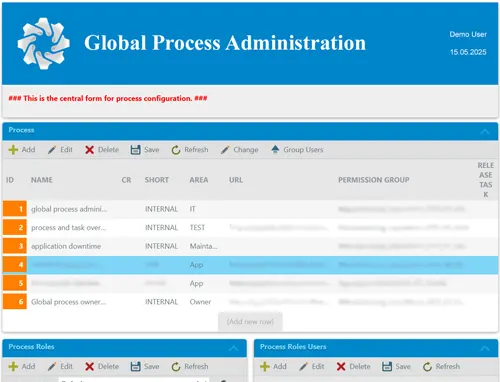This screenshot has width=500, height=382.
Task: Sort by the PERMISSION GROUP column header
Action: click(374, 180)
